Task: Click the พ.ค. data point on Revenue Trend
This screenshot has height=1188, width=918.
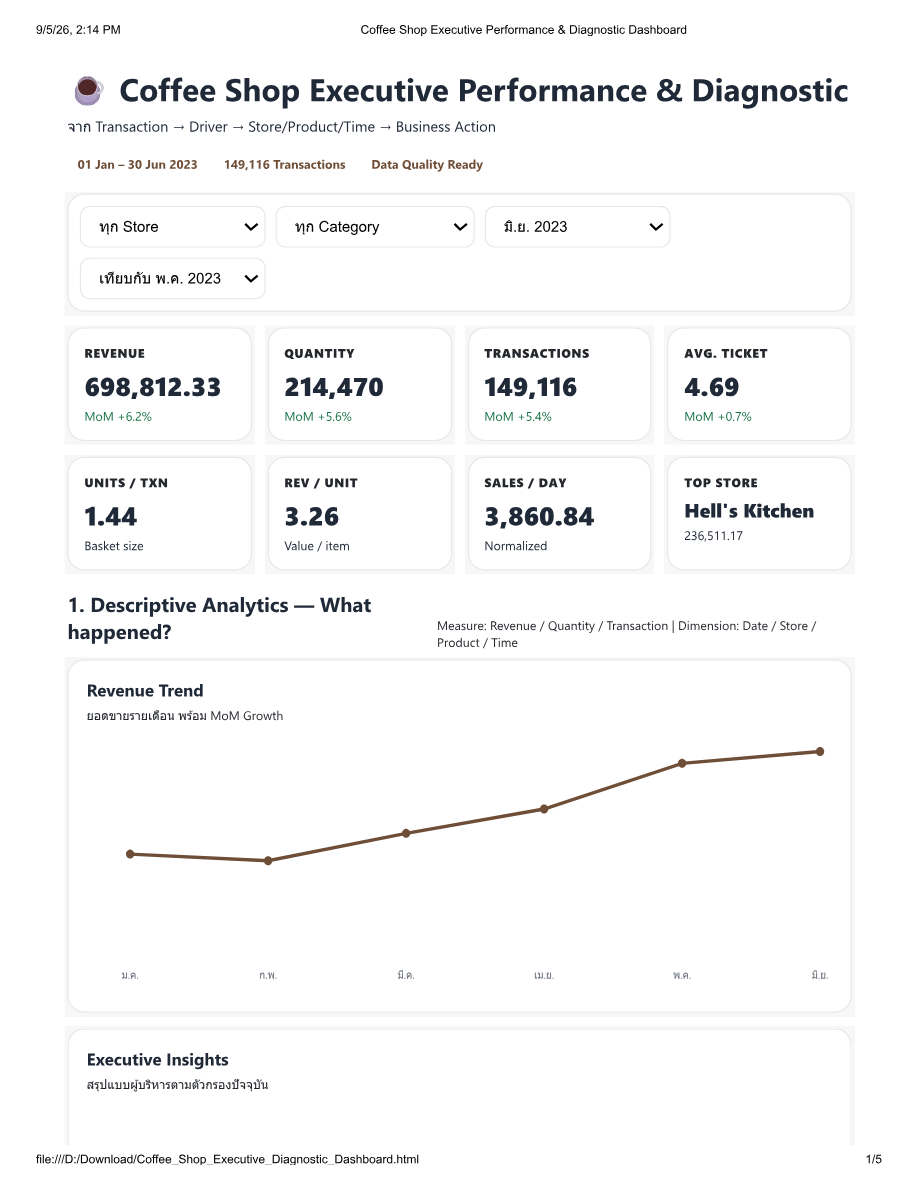Action: [682, 763]
